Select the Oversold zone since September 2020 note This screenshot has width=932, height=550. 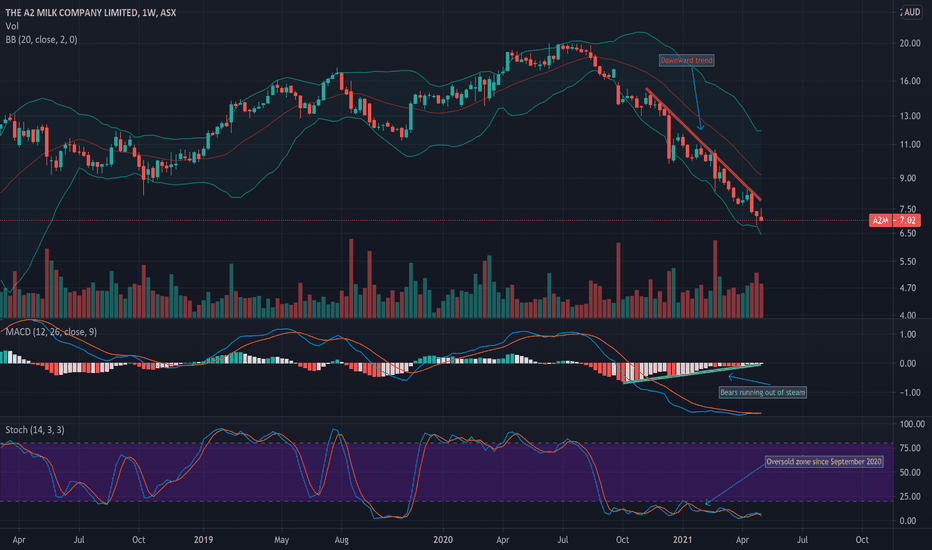click(824, 462)
